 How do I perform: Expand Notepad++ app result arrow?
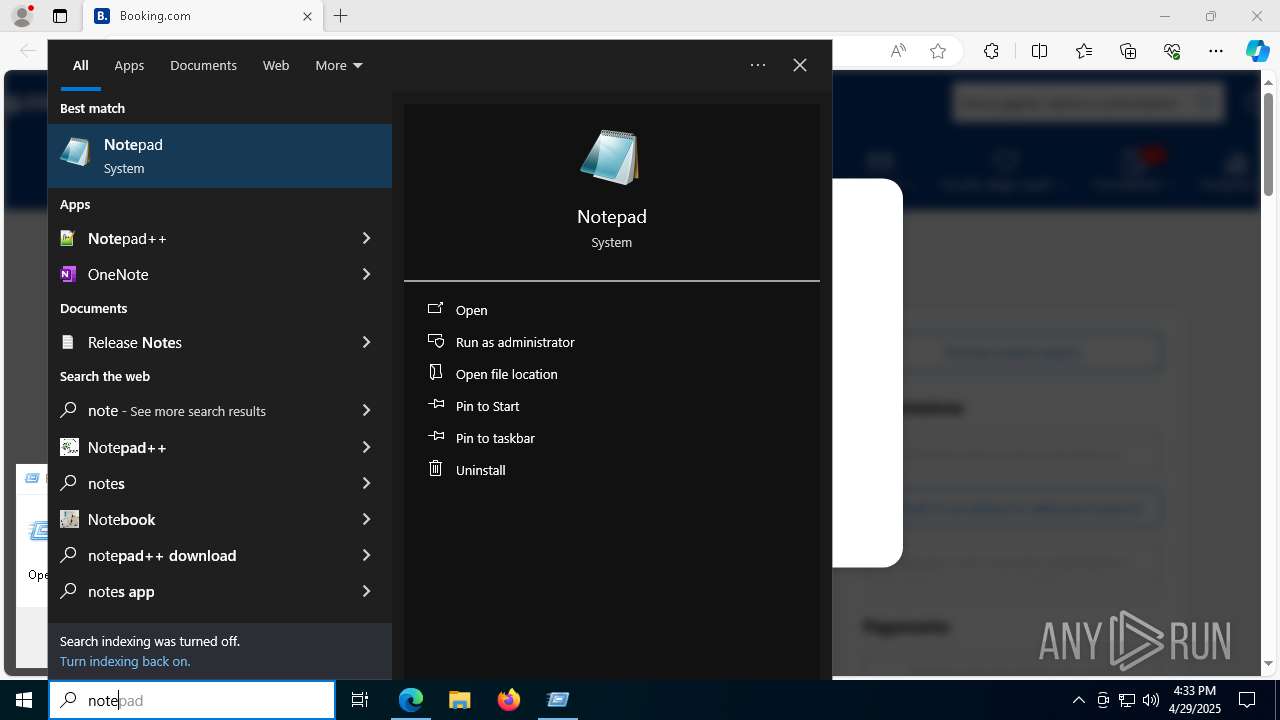[366, 238]
